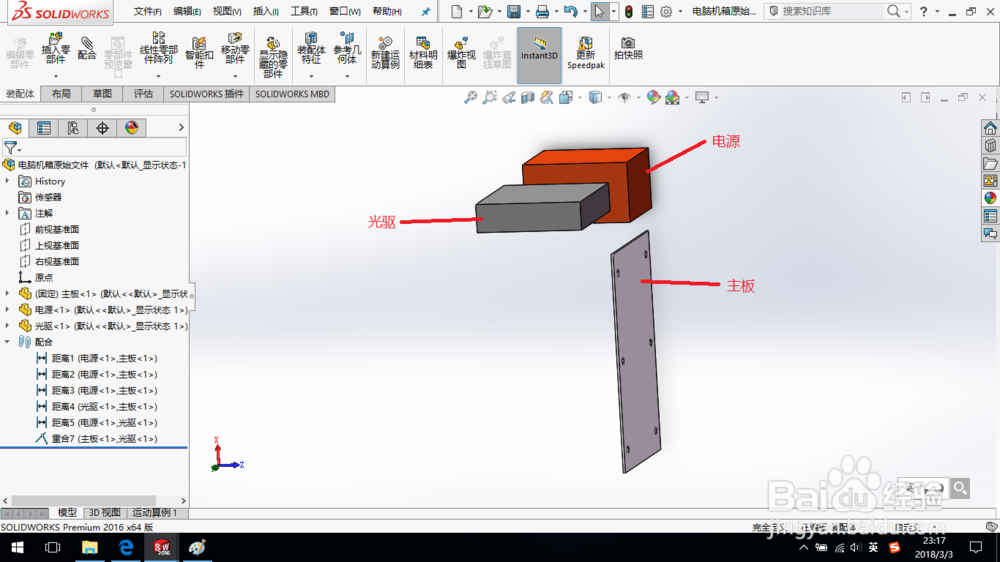
Task: Click Exploded View tool
Action: [x=461, y=53]
